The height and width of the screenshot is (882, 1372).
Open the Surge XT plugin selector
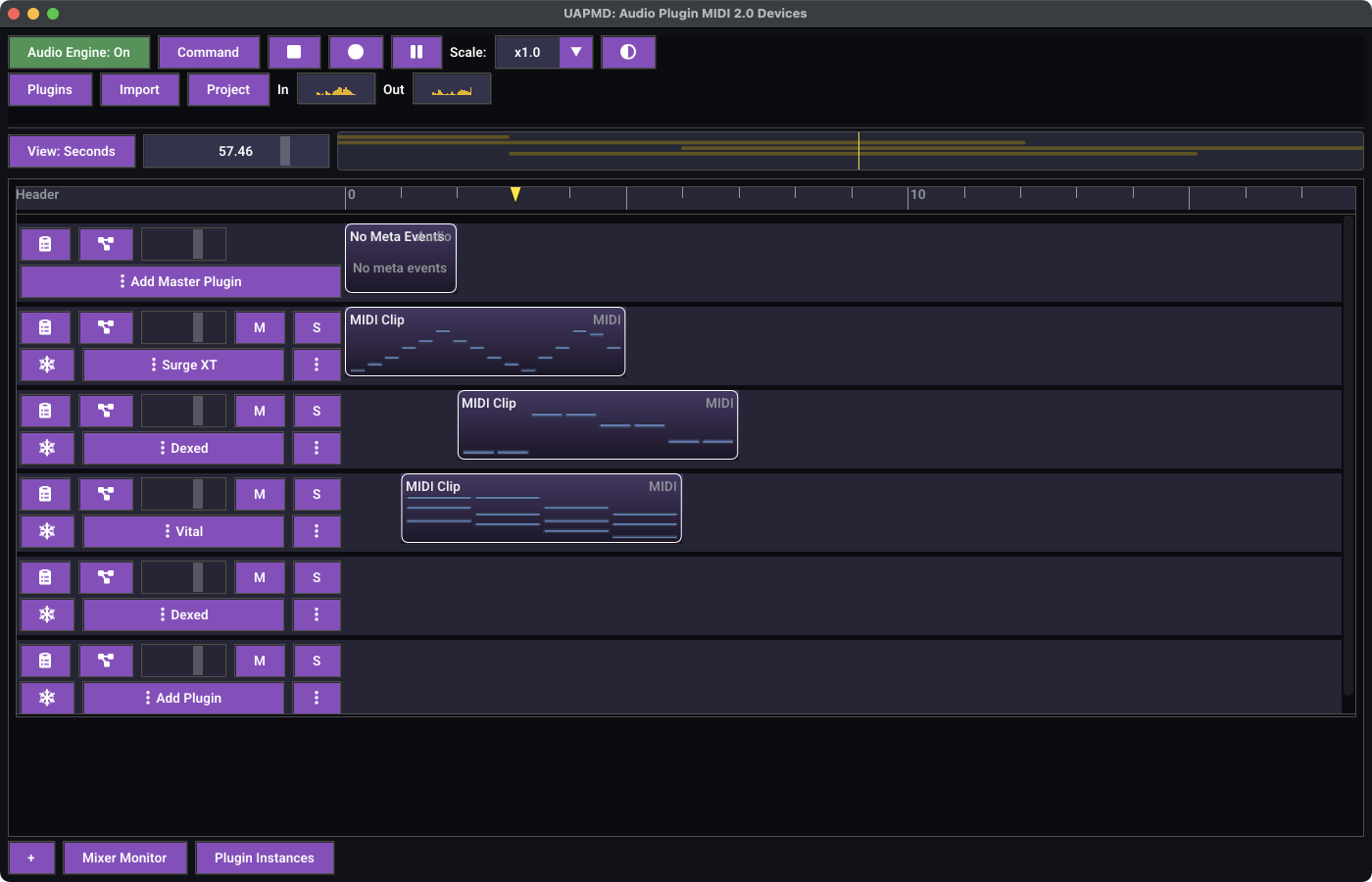pos(183,365)
